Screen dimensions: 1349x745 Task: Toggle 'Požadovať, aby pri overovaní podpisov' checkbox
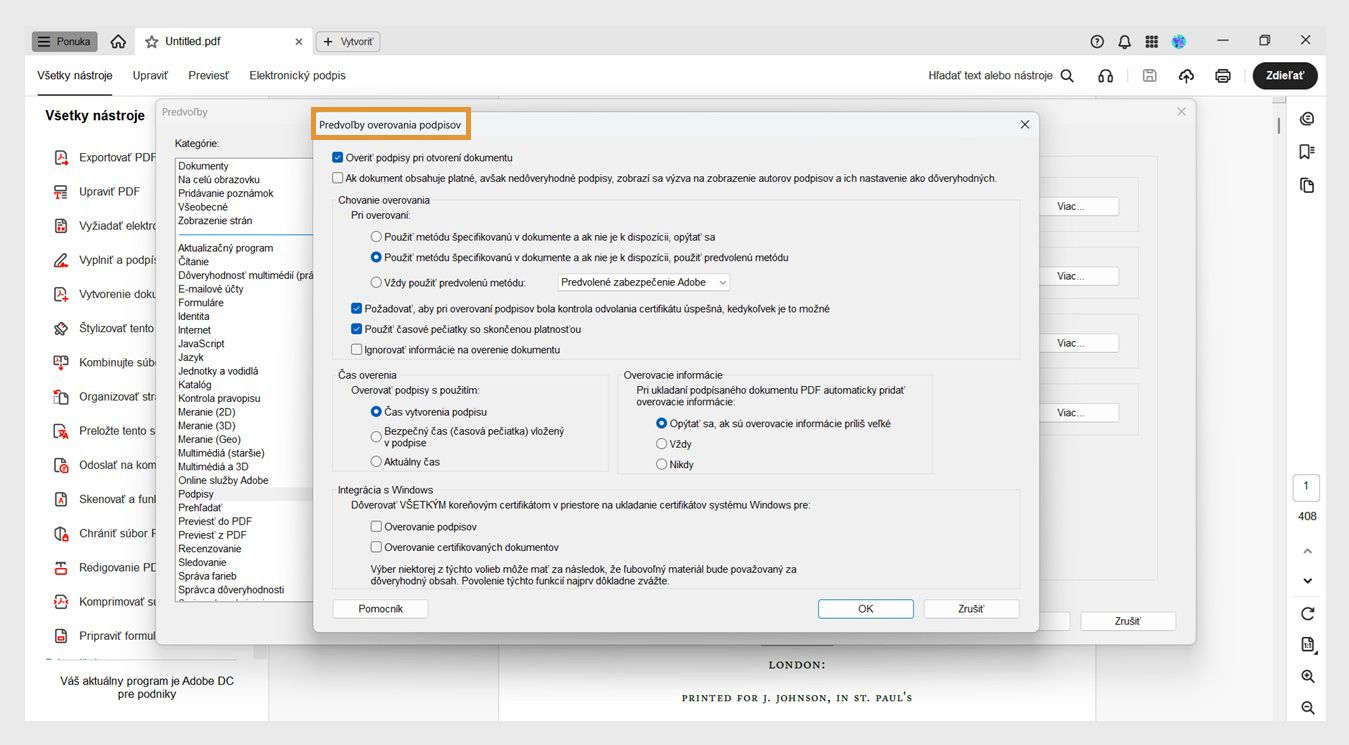click(x=357, y=309)
